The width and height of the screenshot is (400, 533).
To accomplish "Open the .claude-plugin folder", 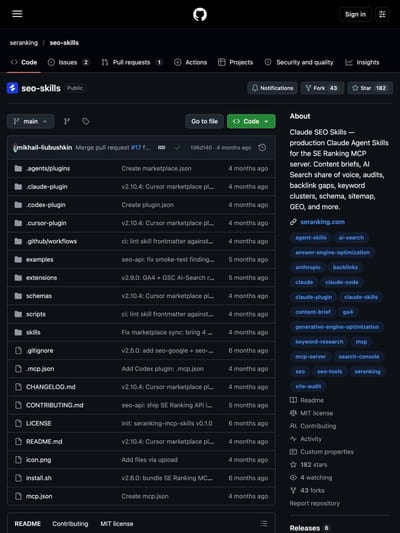I will click(47, 187).
